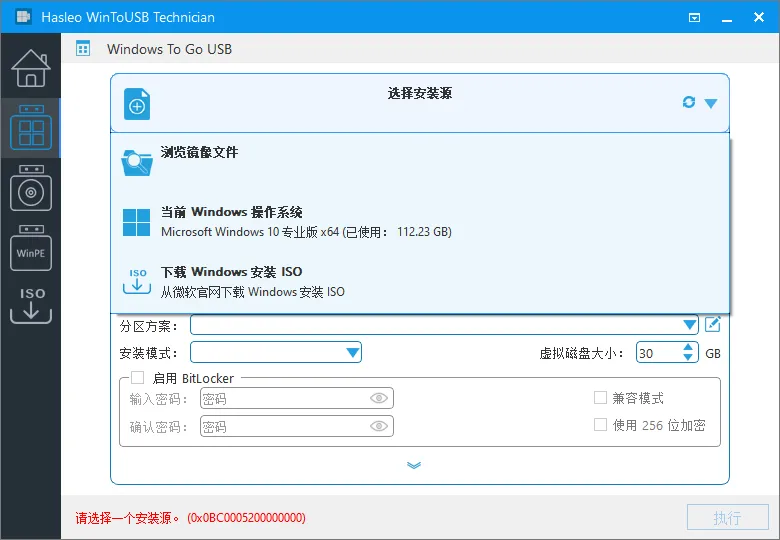The height and width of the screenshot is (540, 780).
Task: Minimize the WinToUSB window
Action: pos(727,18)
